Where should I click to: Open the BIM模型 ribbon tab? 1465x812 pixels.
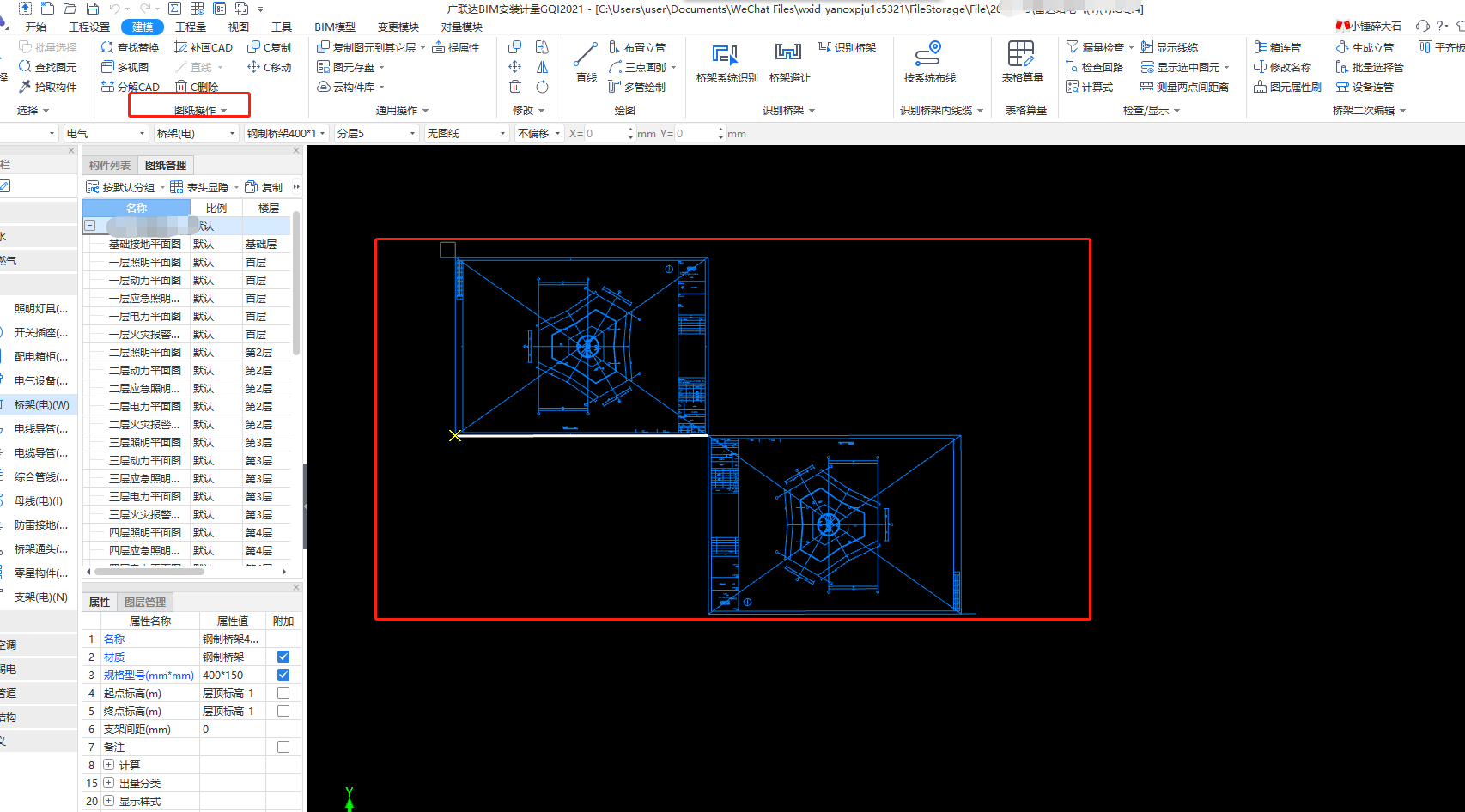335,27
